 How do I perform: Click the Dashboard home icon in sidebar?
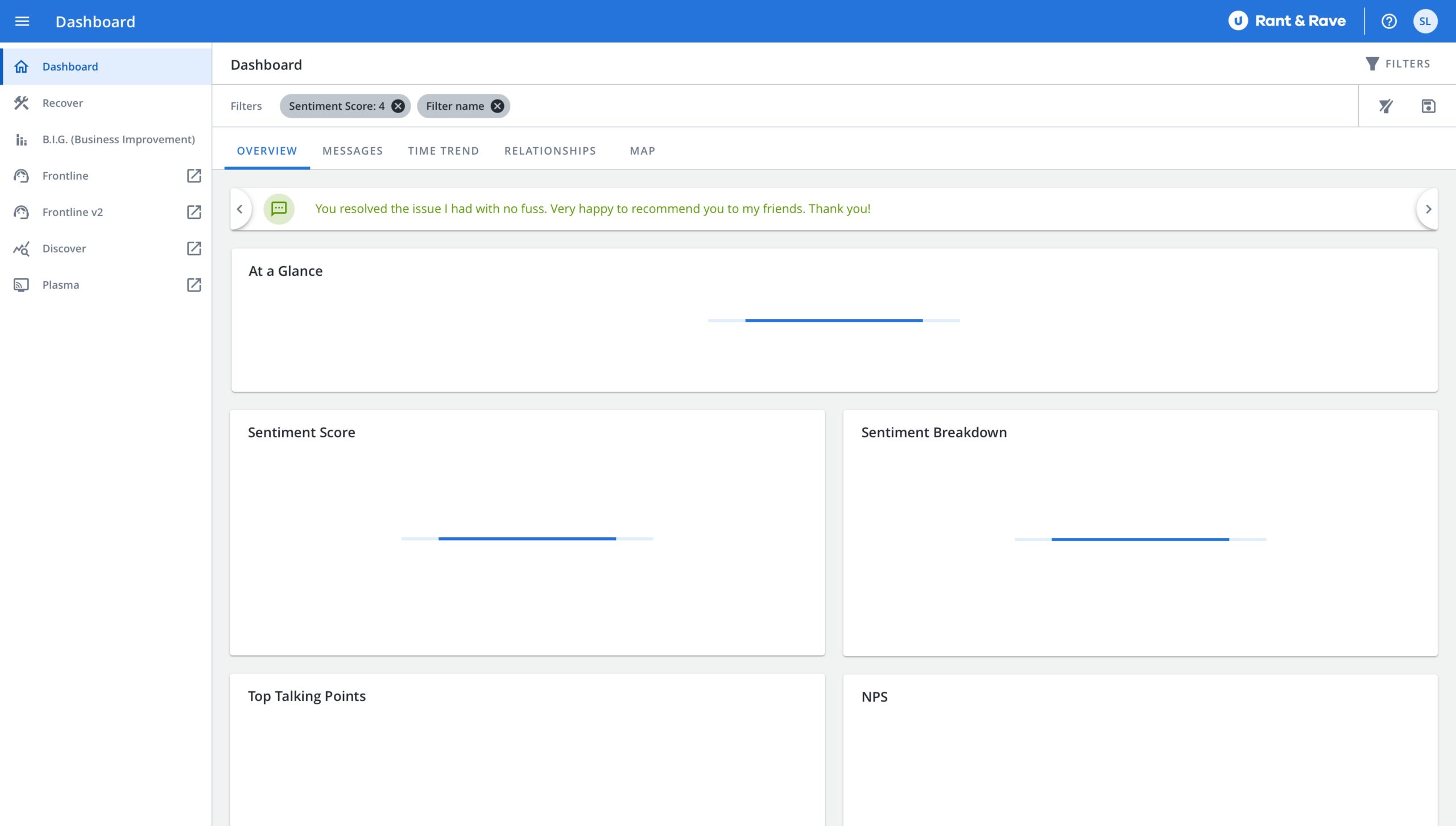21,67
